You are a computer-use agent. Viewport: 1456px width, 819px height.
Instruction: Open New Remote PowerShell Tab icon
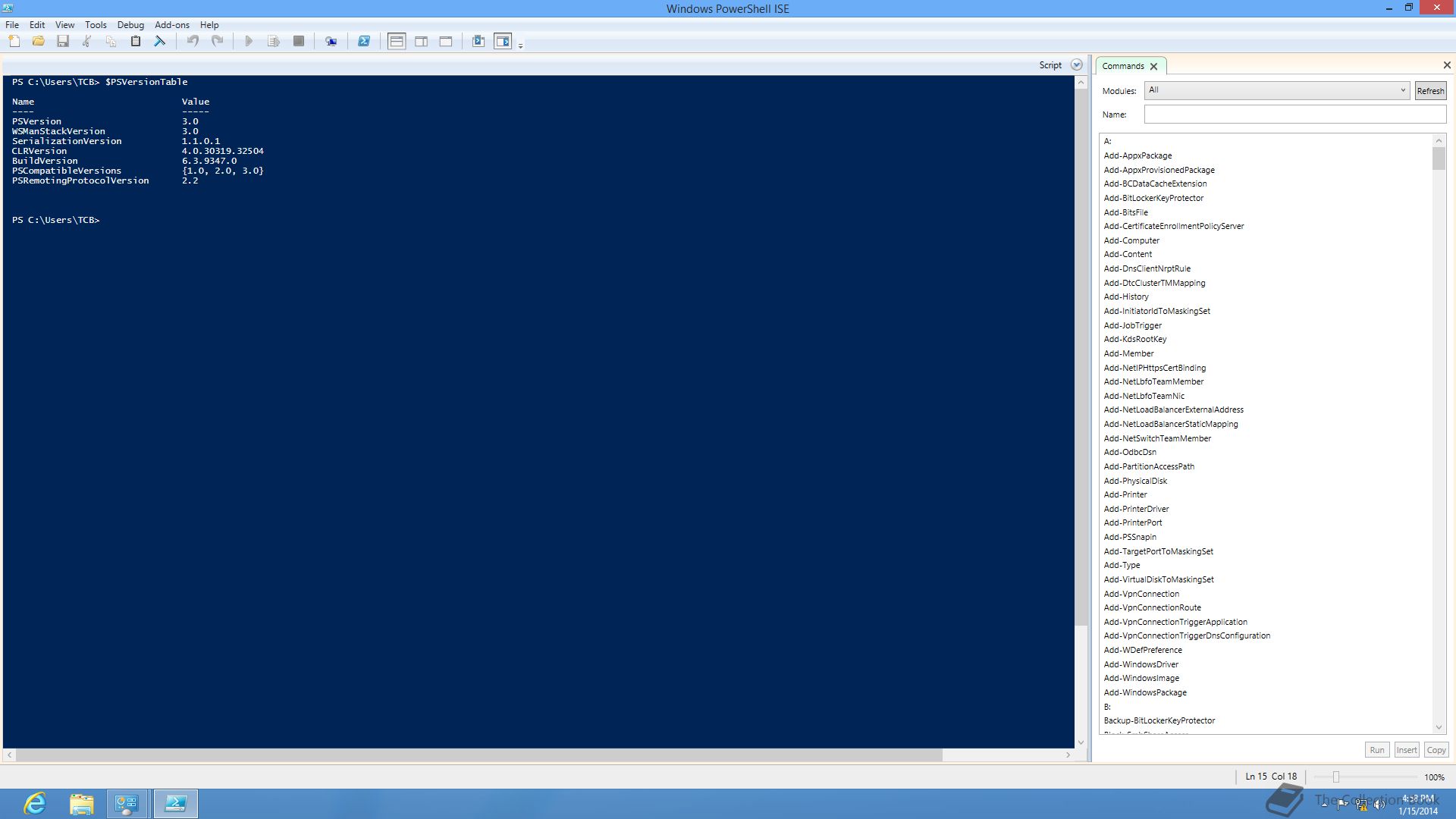click(x=331, y=42)
